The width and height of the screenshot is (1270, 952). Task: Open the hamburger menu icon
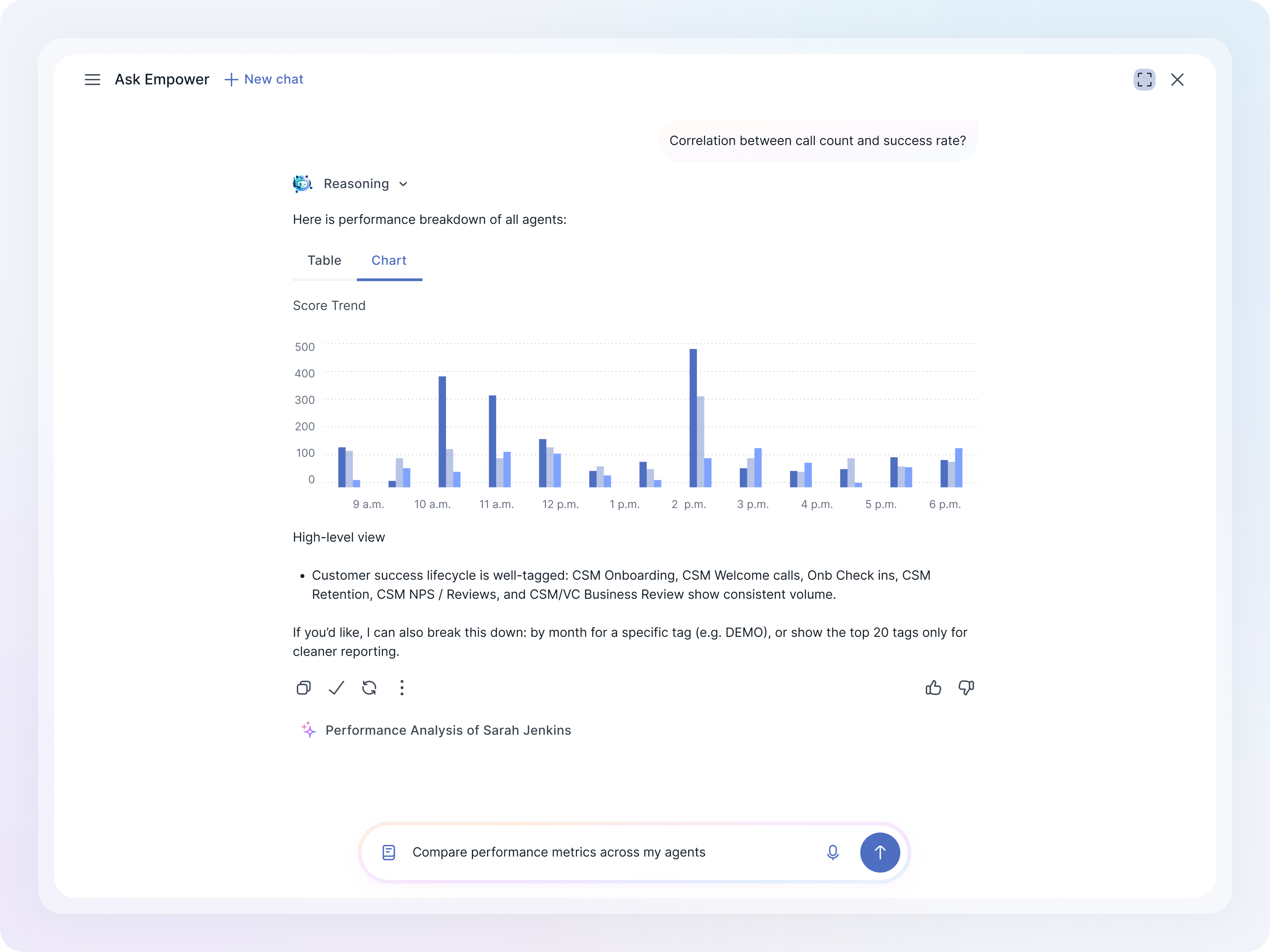(x=92, y=80)
